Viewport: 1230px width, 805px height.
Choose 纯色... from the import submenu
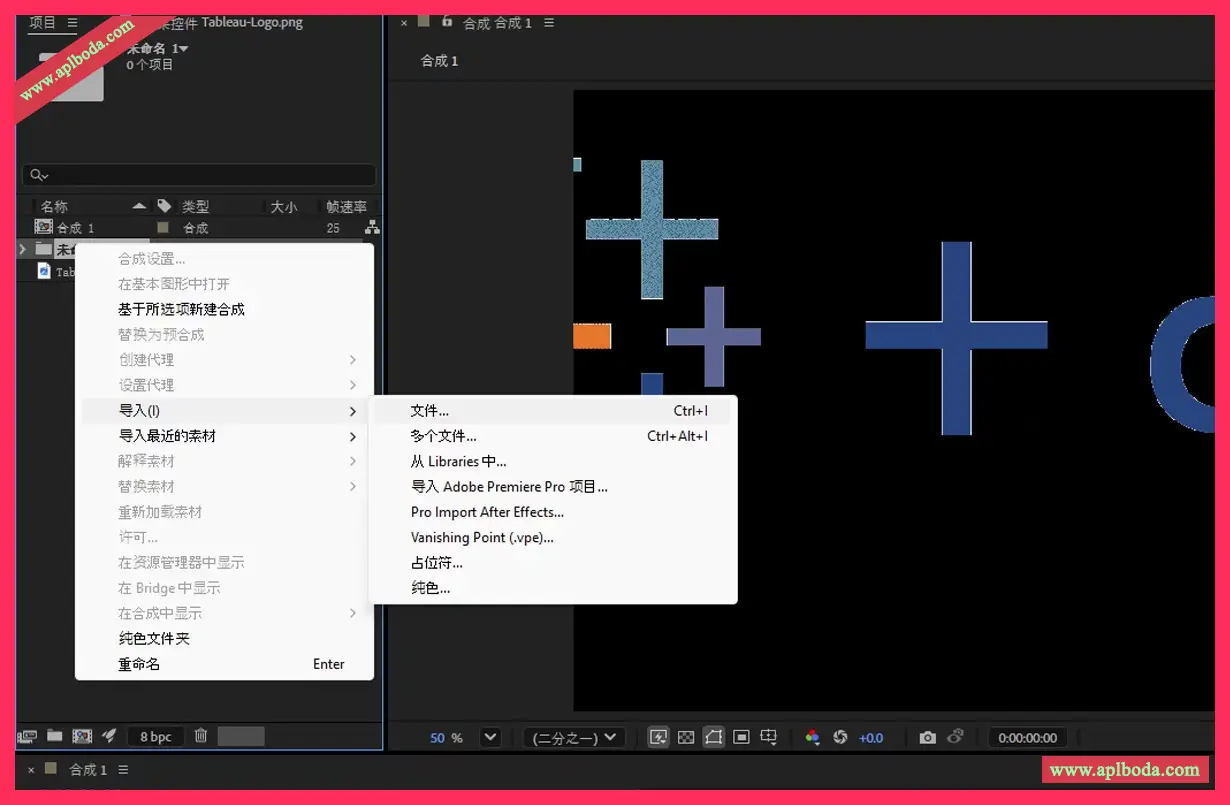[553, 588]
